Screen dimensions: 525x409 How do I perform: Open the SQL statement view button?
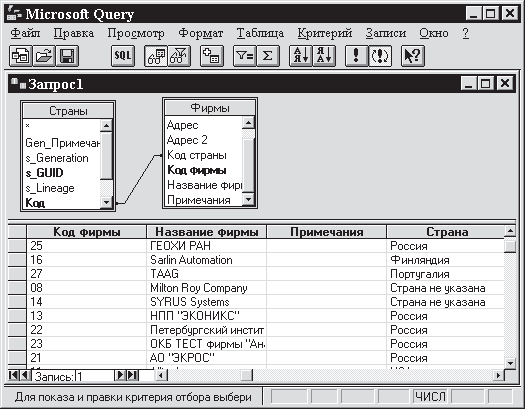coord(123,56)
